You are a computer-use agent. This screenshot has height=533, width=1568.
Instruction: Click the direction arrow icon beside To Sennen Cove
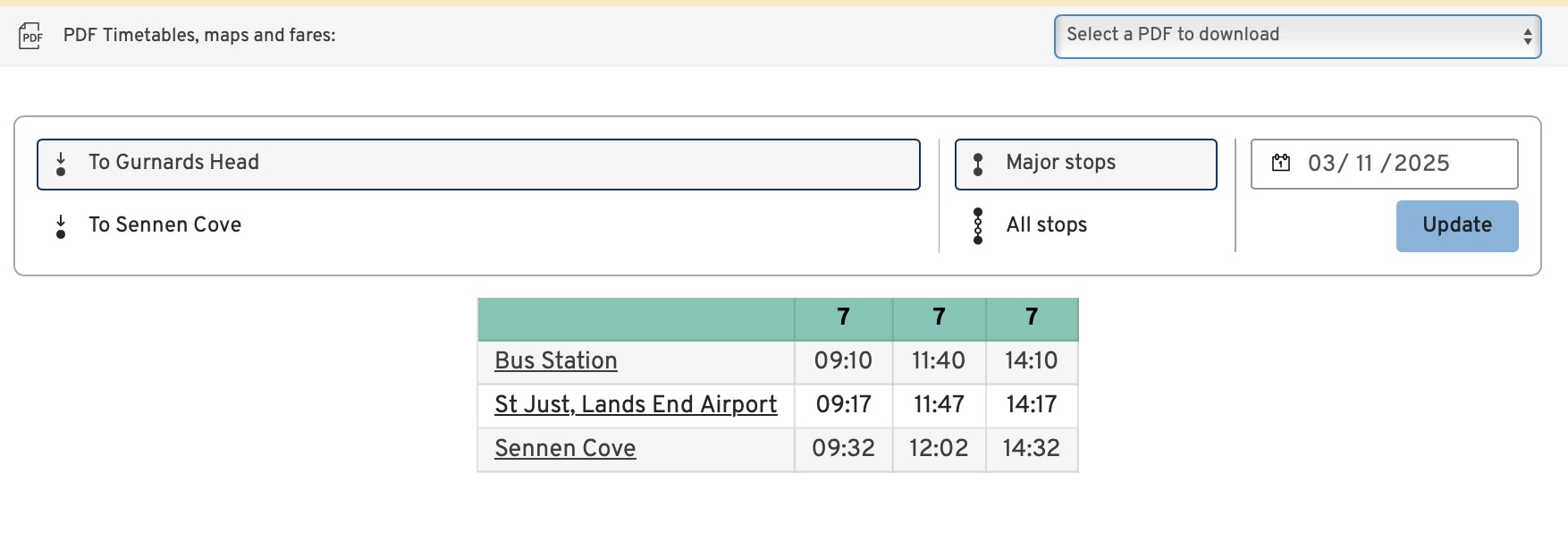coord(61,226)
